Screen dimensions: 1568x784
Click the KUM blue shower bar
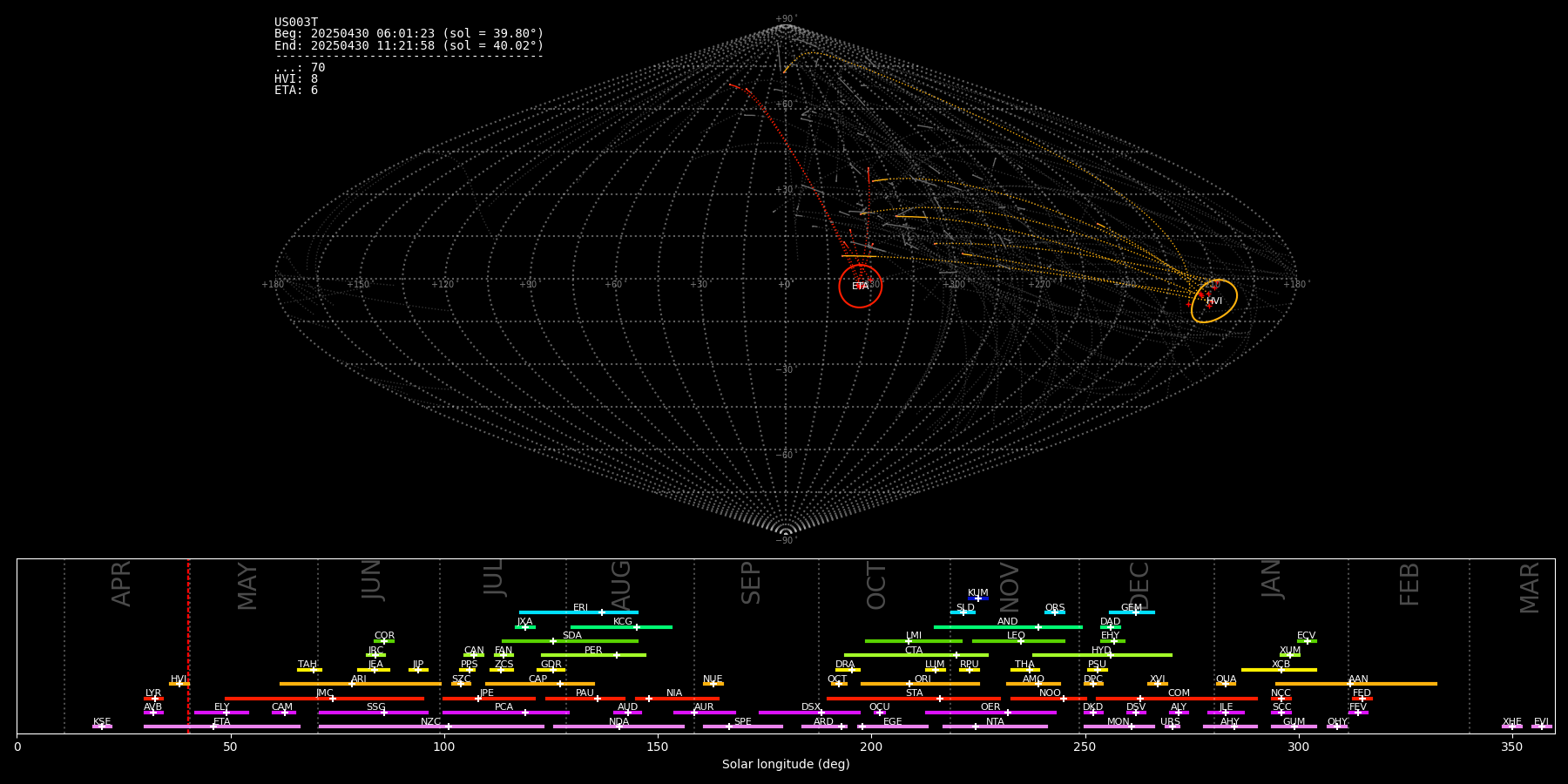(978, 598)
